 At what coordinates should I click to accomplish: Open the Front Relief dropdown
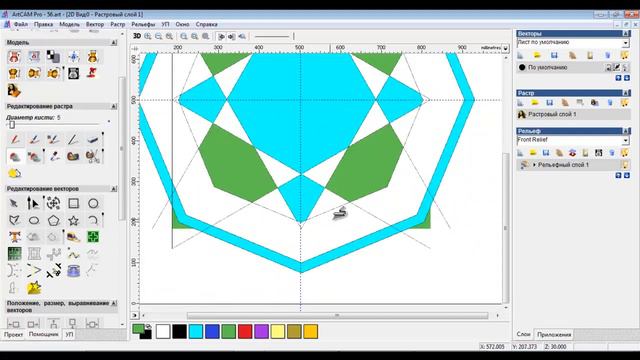(x=626, y=140)
